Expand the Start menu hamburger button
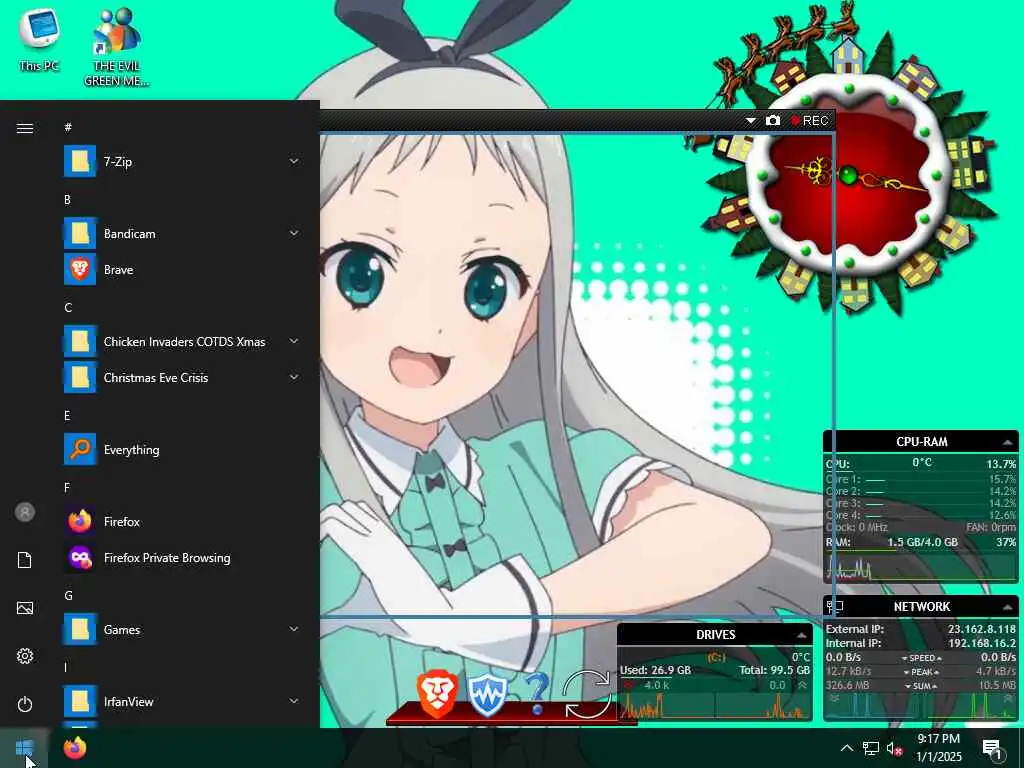 pos(25,128)
